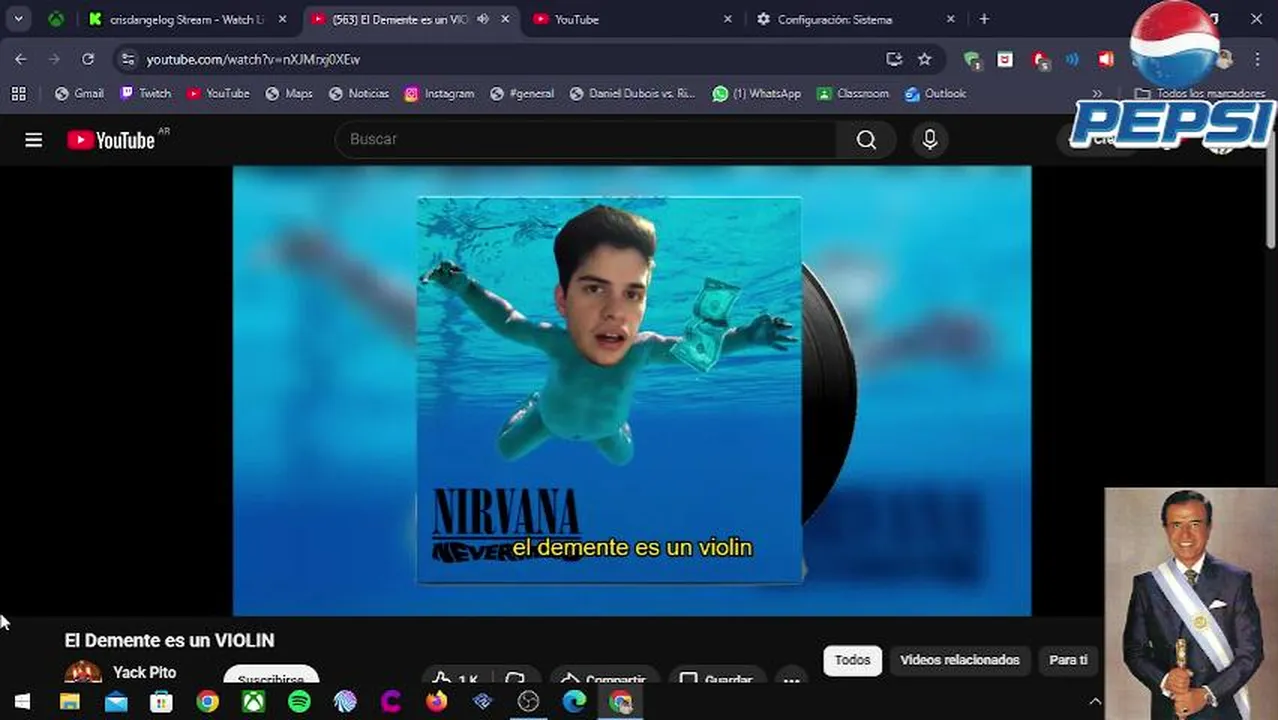Viewport: 1278px width, 720px height.
Task: Open the Classroom bookmark
Action: click(853, 93)
